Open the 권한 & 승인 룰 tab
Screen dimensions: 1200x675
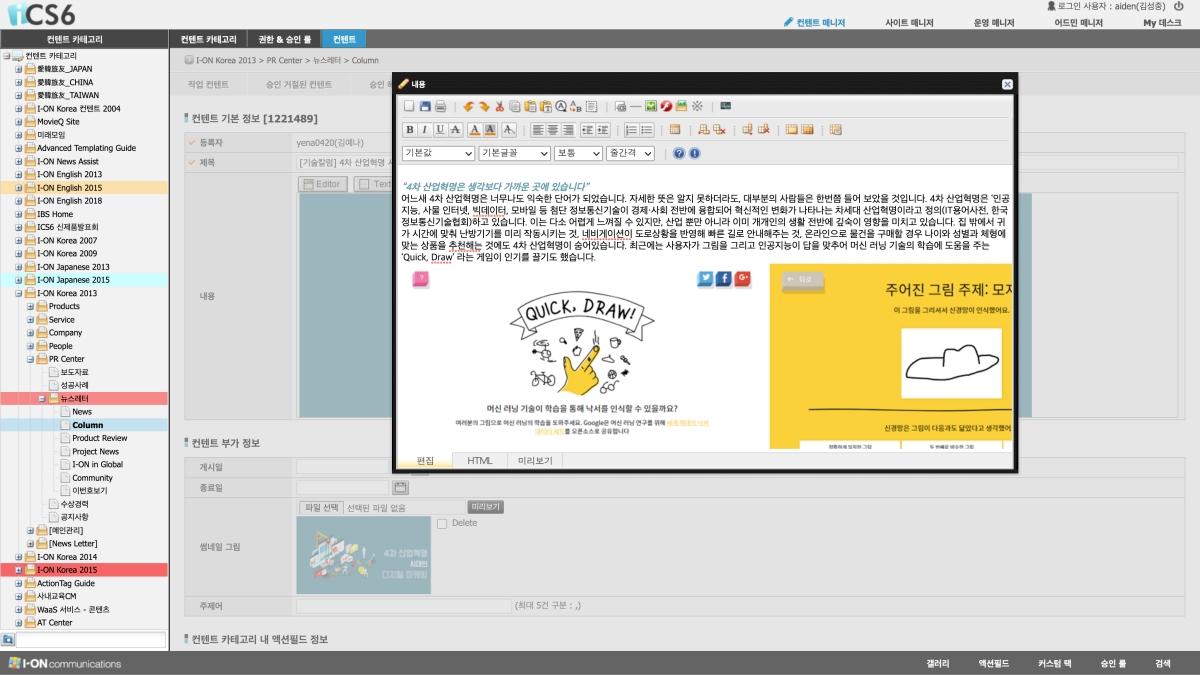coord(285,39)
